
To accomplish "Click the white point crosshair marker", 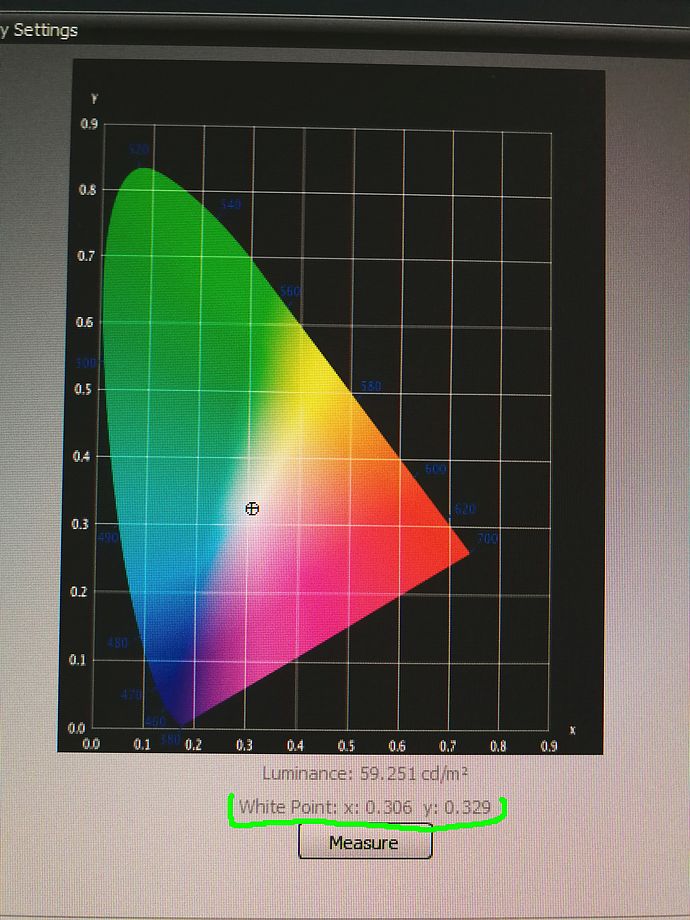I will (252, 509).
